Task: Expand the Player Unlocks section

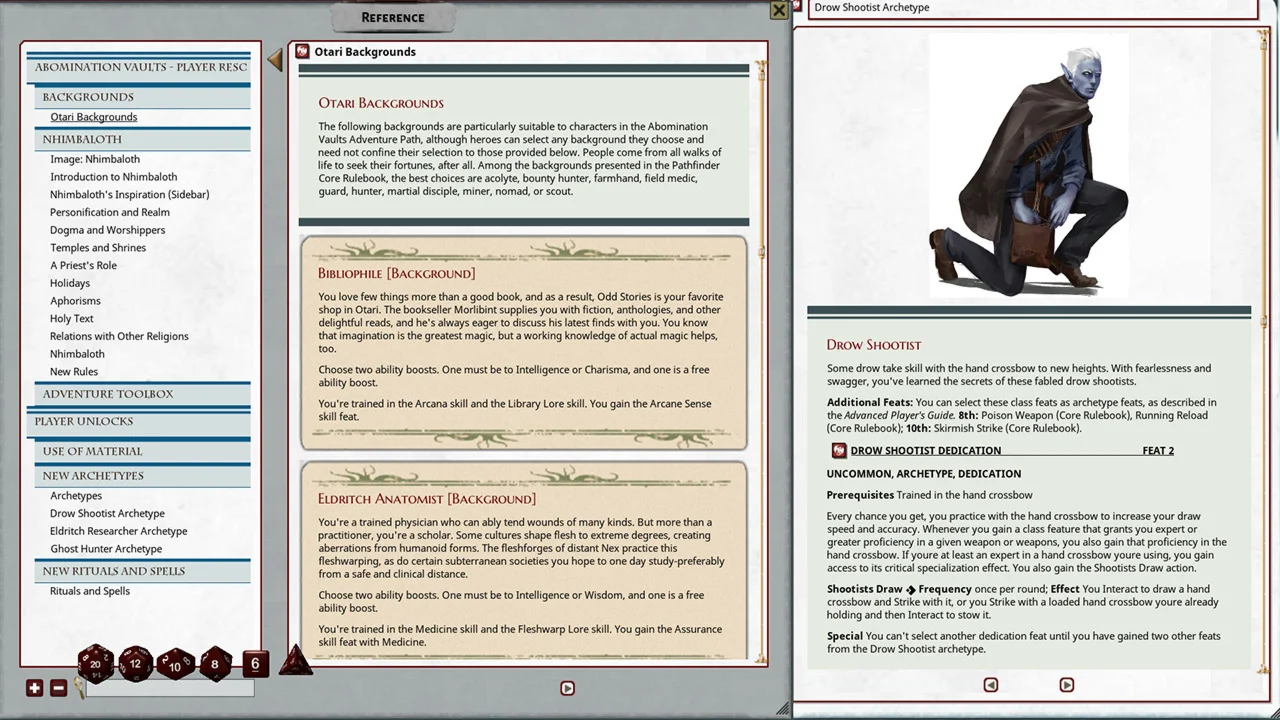Action: (139, 422)
